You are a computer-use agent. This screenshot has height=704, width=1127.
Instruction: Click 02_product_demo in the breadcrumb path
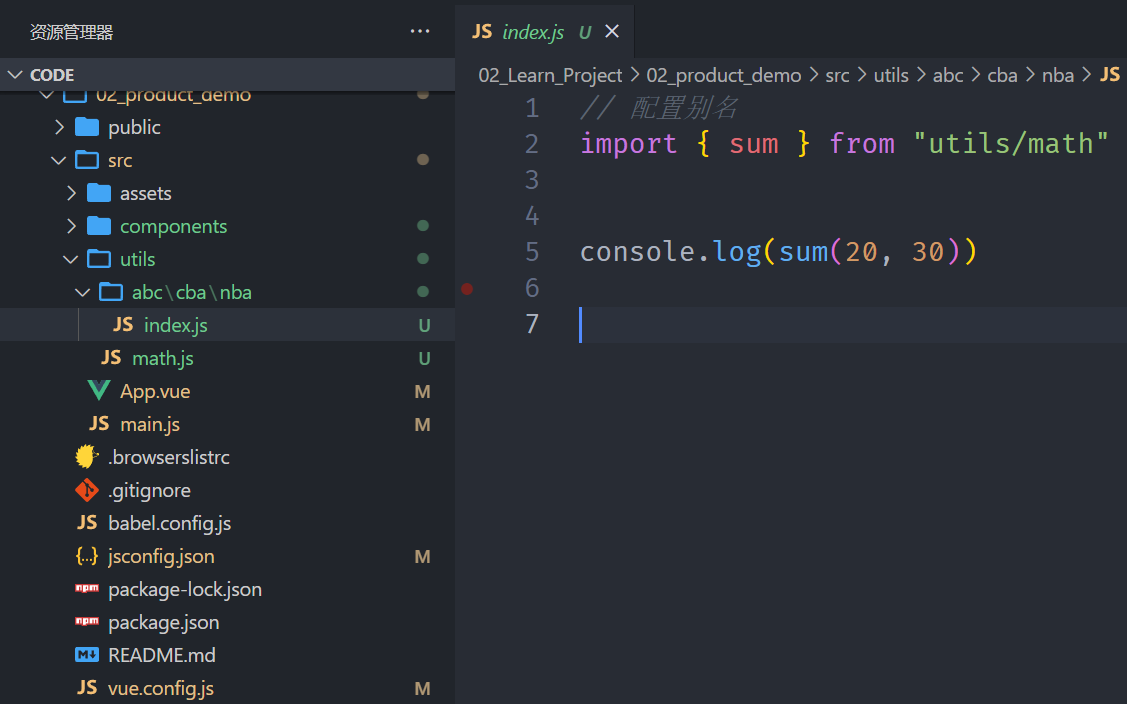(x=723, y=75)
